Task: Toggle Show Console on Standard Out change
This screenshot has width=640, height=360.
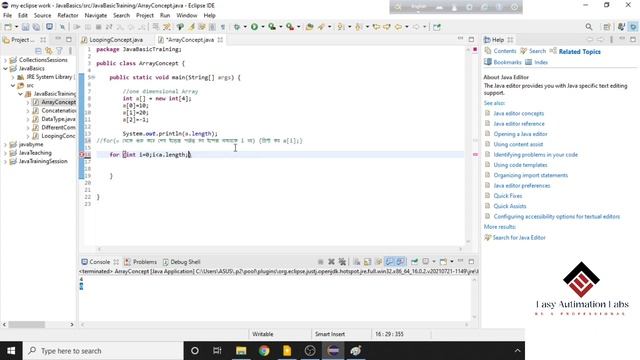Action: (x=389, y=262)
